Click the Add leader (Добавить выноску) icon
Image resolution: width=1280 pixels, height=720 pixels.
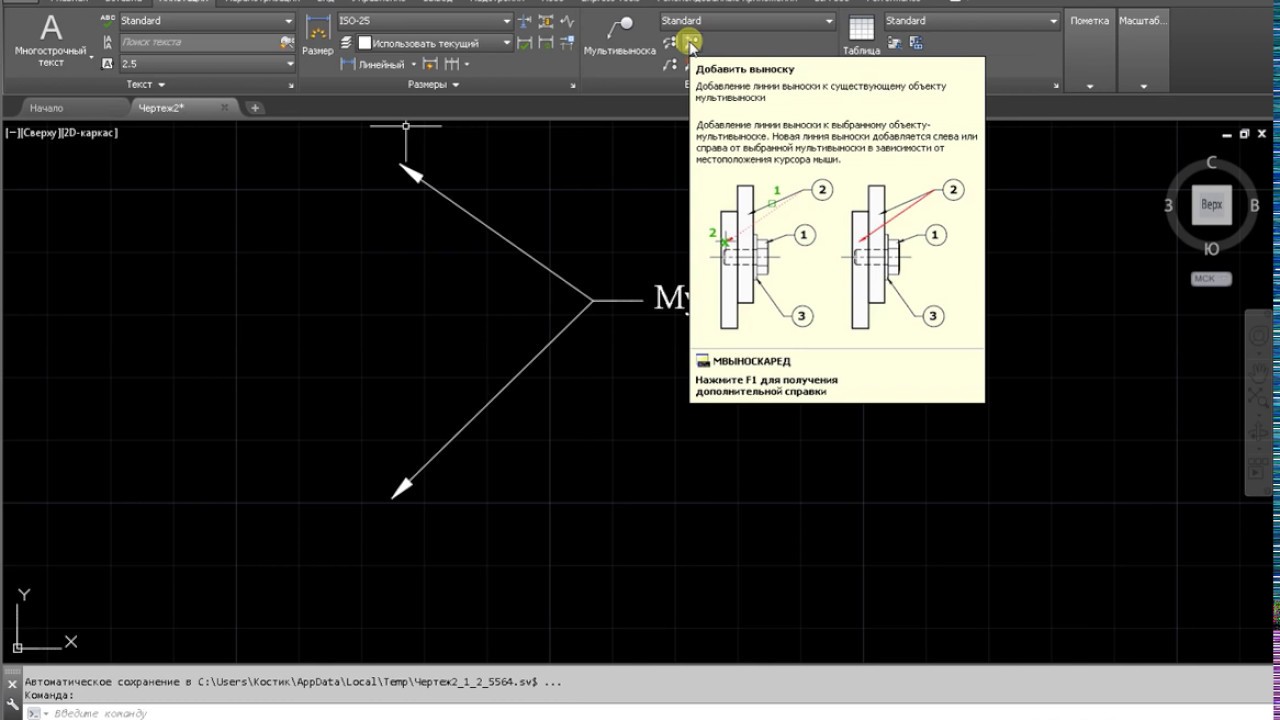click(x=689, y=41)
